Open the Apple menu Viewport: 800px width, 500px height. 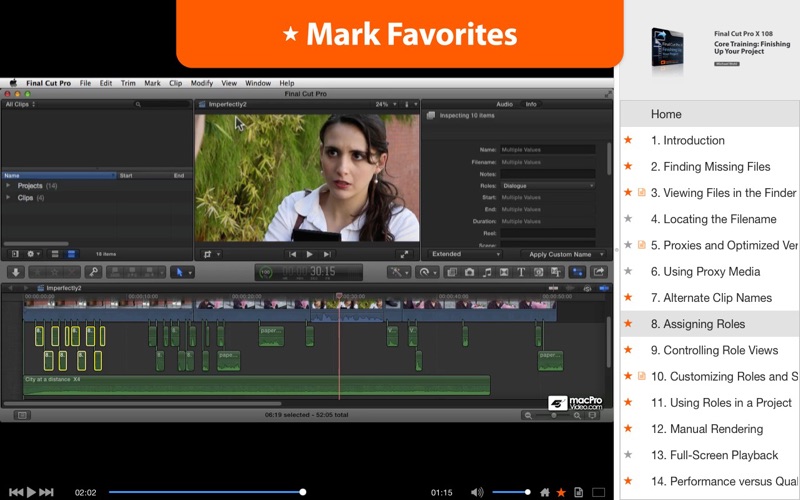13,83
